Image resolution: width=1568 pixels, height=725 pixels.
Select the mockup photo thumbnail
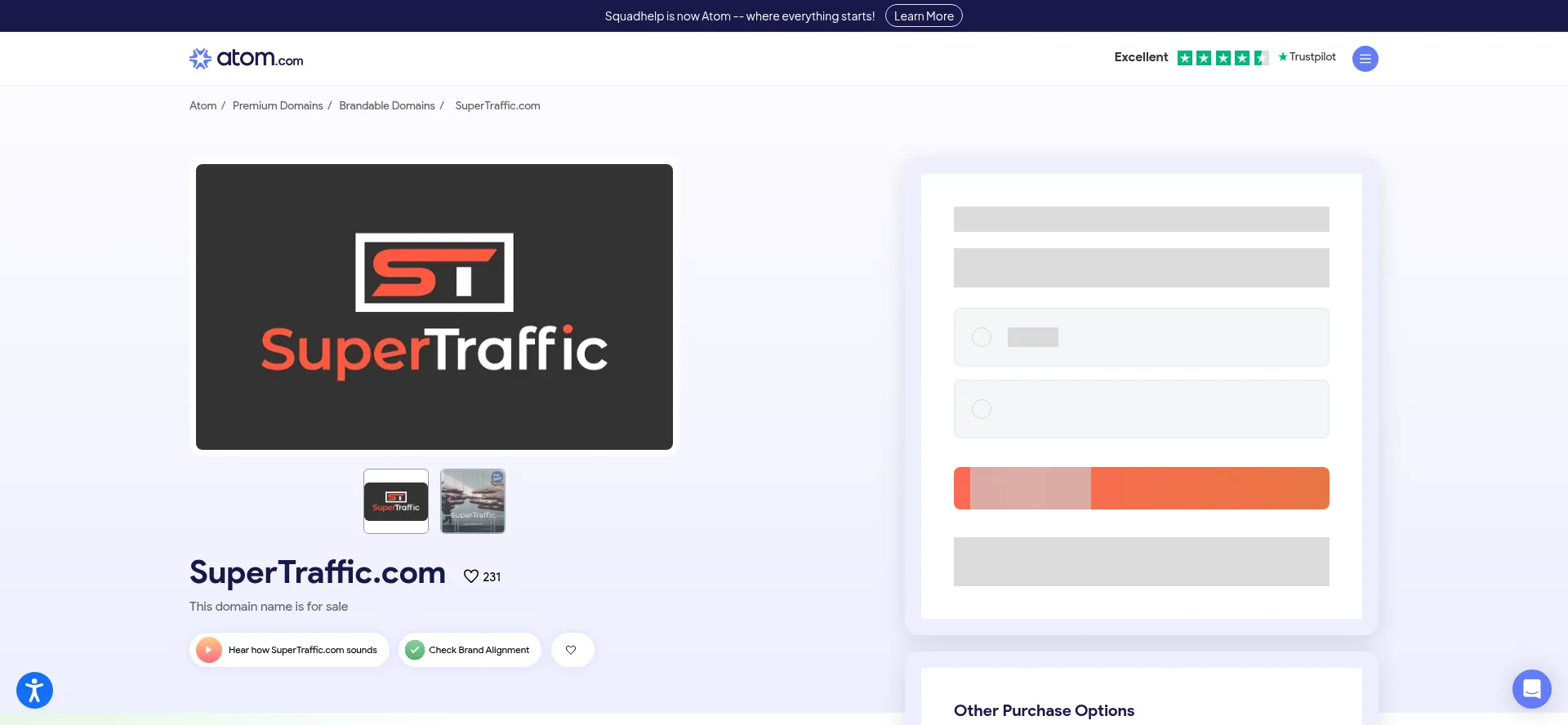pos(473,501)
